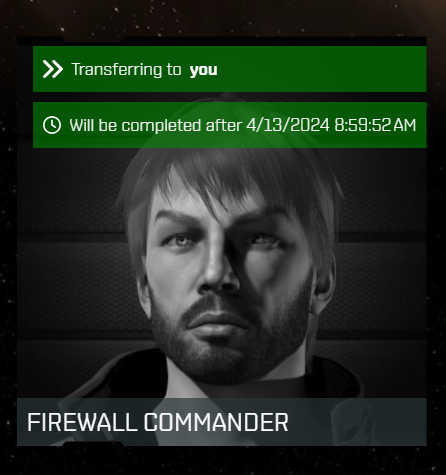
Task: Click the dark gap between the green banners
Action: pos(230,97)
